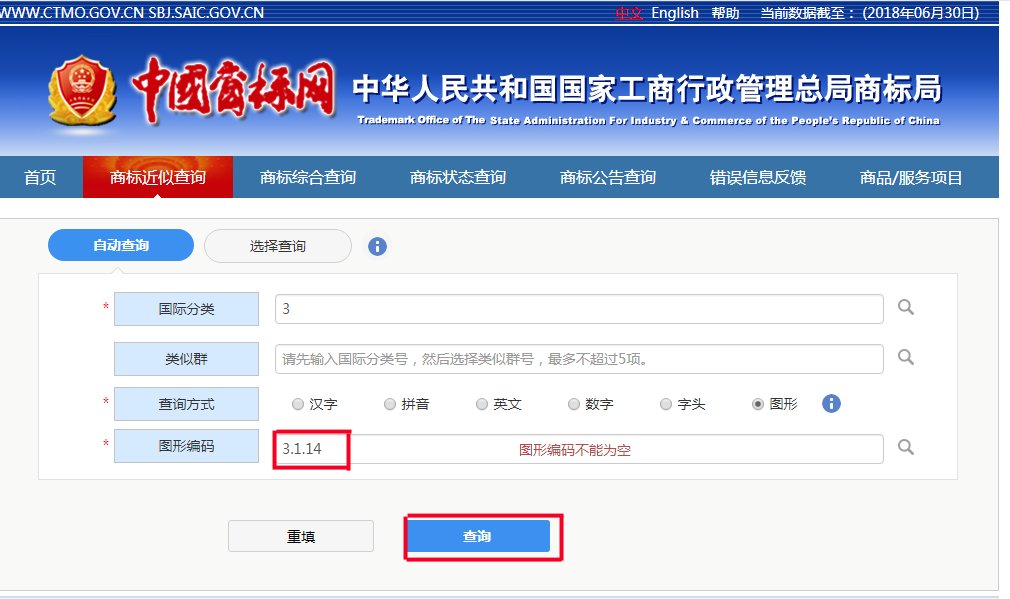Click the trademark office emblem logo
Viewport: 1010px width, 599px height.
tap(84, 93)
